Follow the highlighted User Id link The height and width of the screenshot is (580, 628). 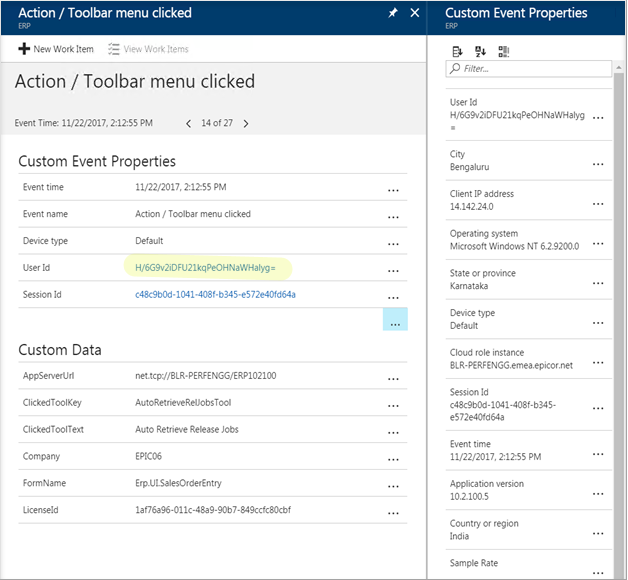pos(205,268)
